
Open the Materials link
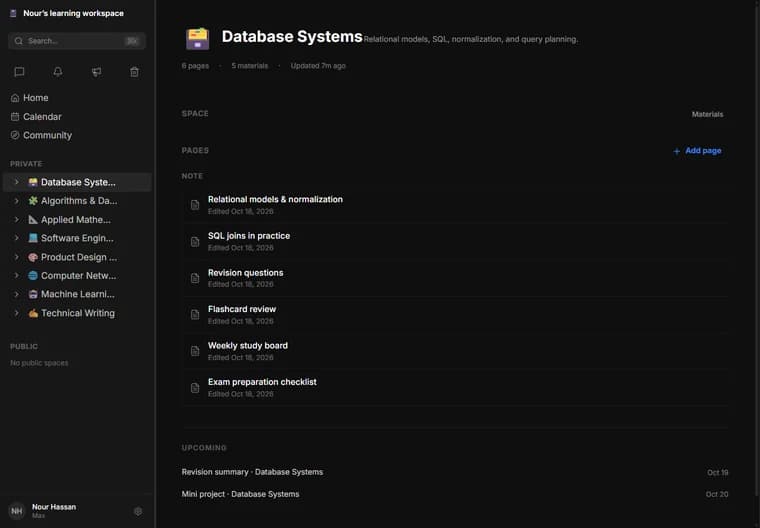(x=707, y=114)
